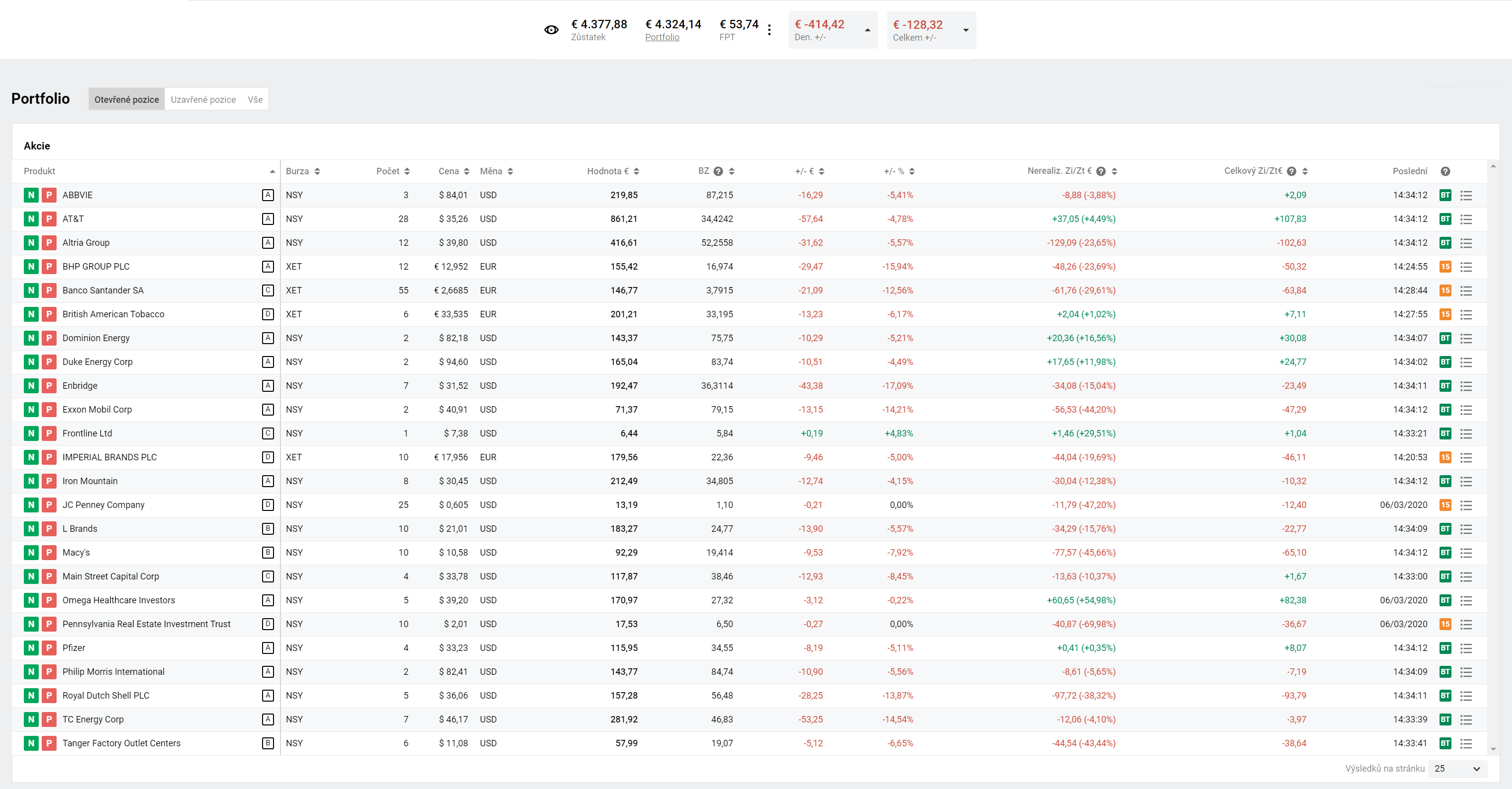Open row details menu for Royal Dutch Shell PLC
The height and width of the screenshot is (789, 1512).
tap(1466, 696)
